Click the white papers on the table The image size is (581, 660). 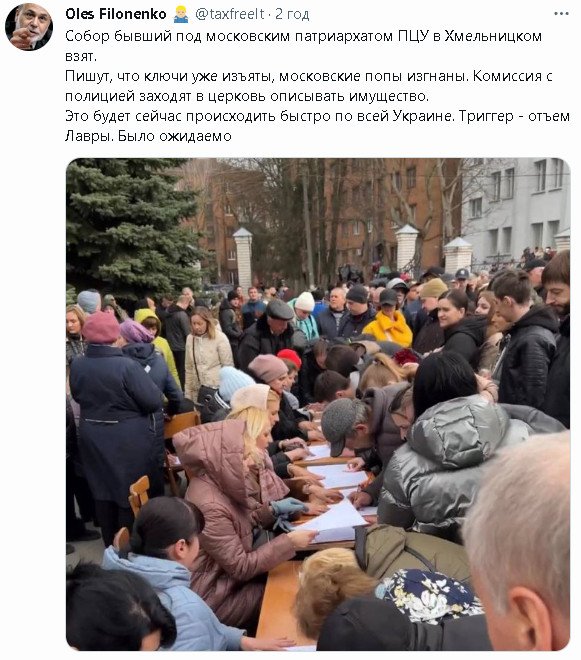(x=335, y=497)
